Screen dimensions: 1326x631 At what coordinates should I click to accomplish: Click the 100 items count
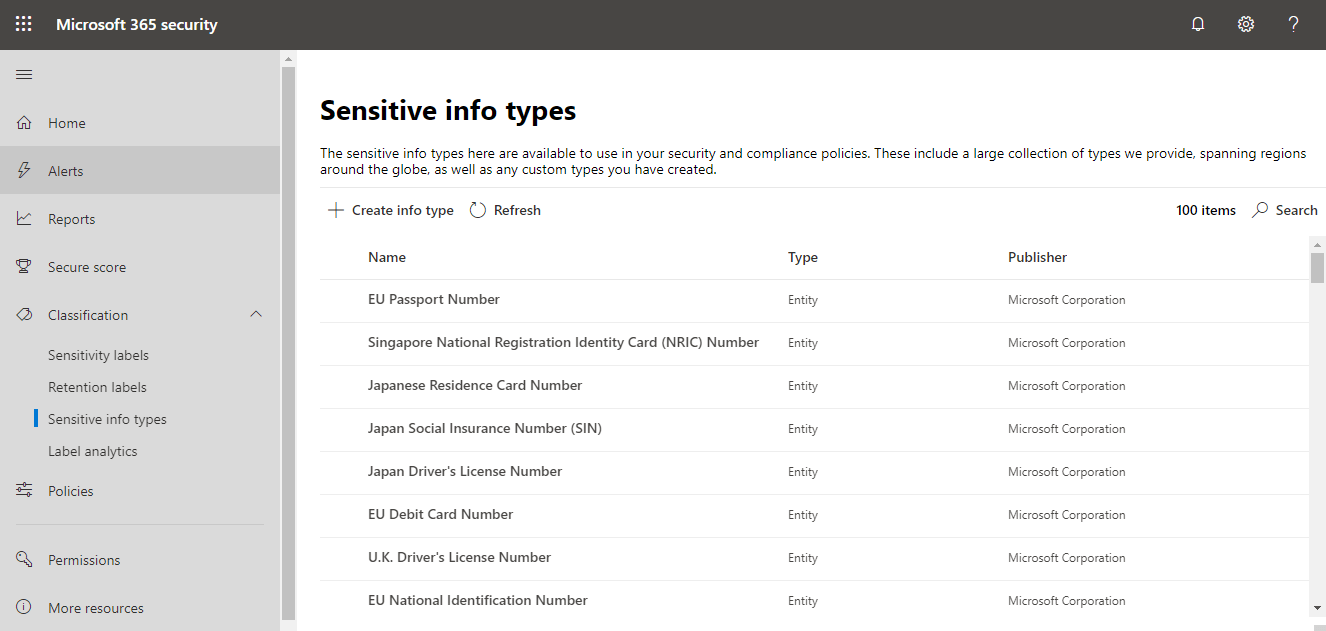click(1206, 210)
